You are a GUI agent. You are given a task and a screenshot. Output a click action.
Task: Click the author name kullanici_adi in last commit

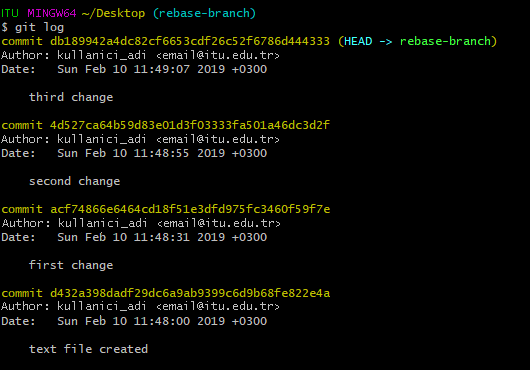point(101,306)
